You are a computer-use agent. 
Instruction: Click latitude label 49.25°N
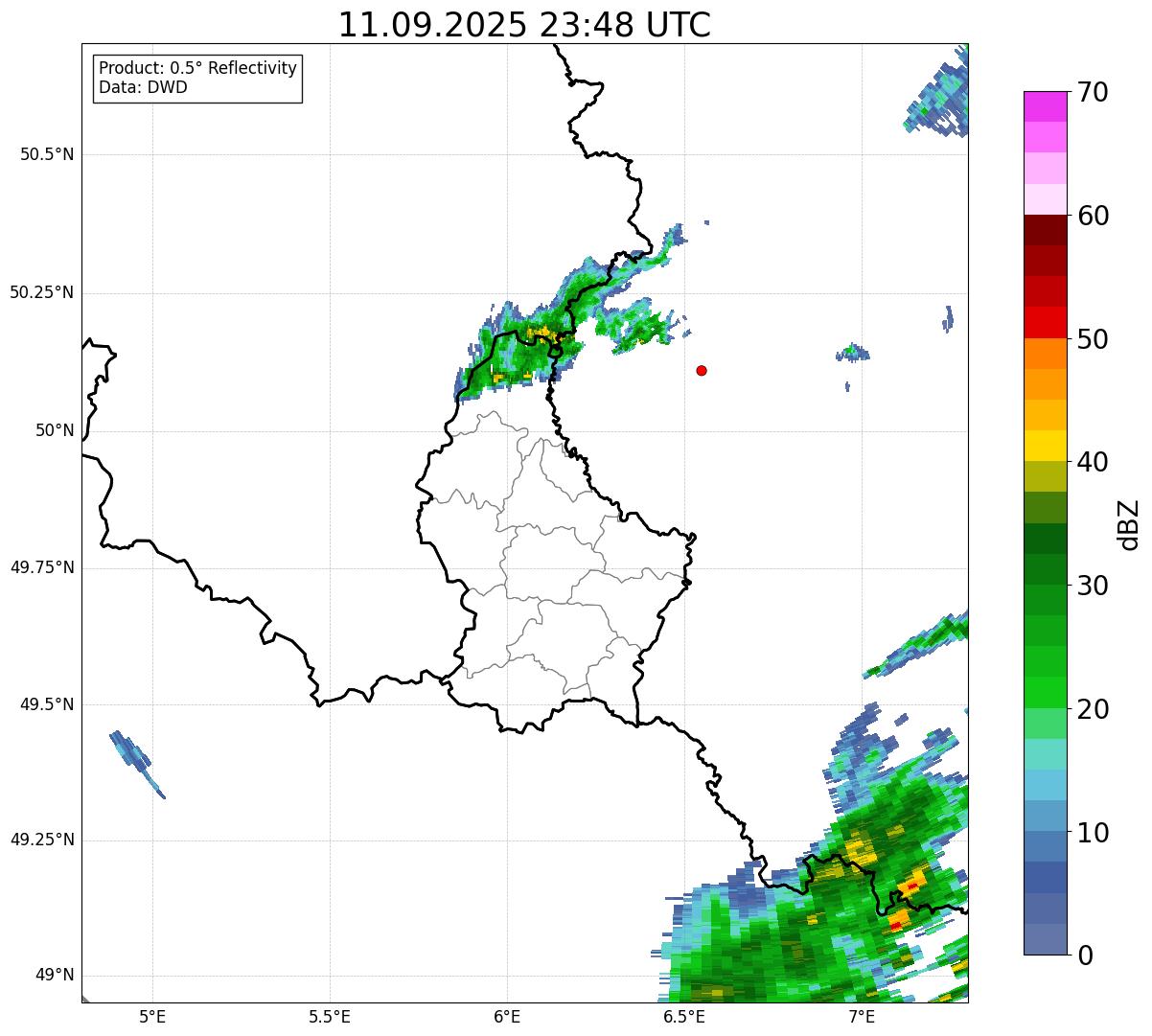tap(42, 840)
